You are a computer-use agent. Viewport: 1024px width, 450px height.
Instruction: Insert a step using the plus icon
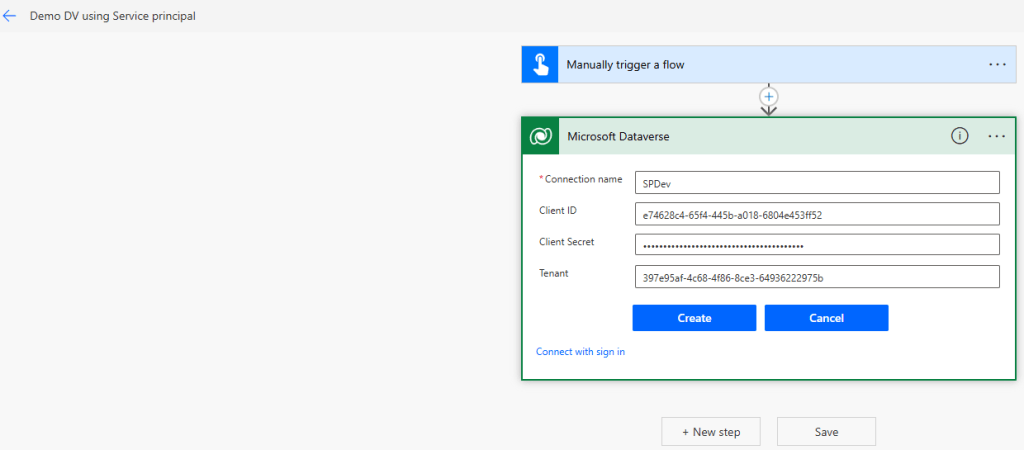coord(768,96)
